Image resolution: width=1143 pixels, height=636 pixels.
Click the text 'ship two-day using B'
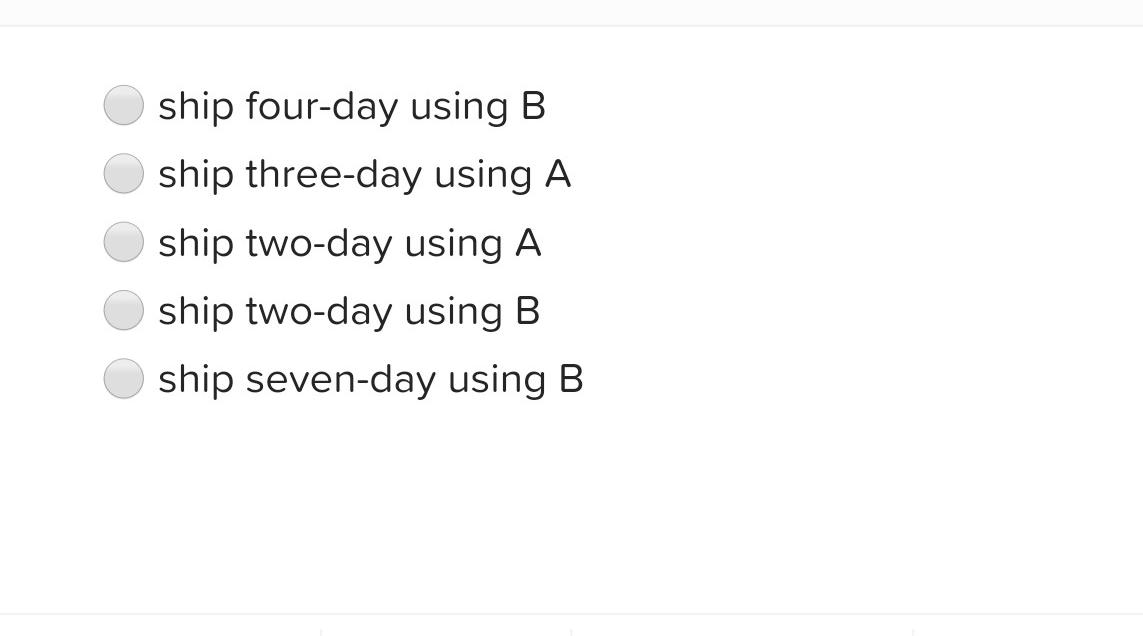(348, 310)
